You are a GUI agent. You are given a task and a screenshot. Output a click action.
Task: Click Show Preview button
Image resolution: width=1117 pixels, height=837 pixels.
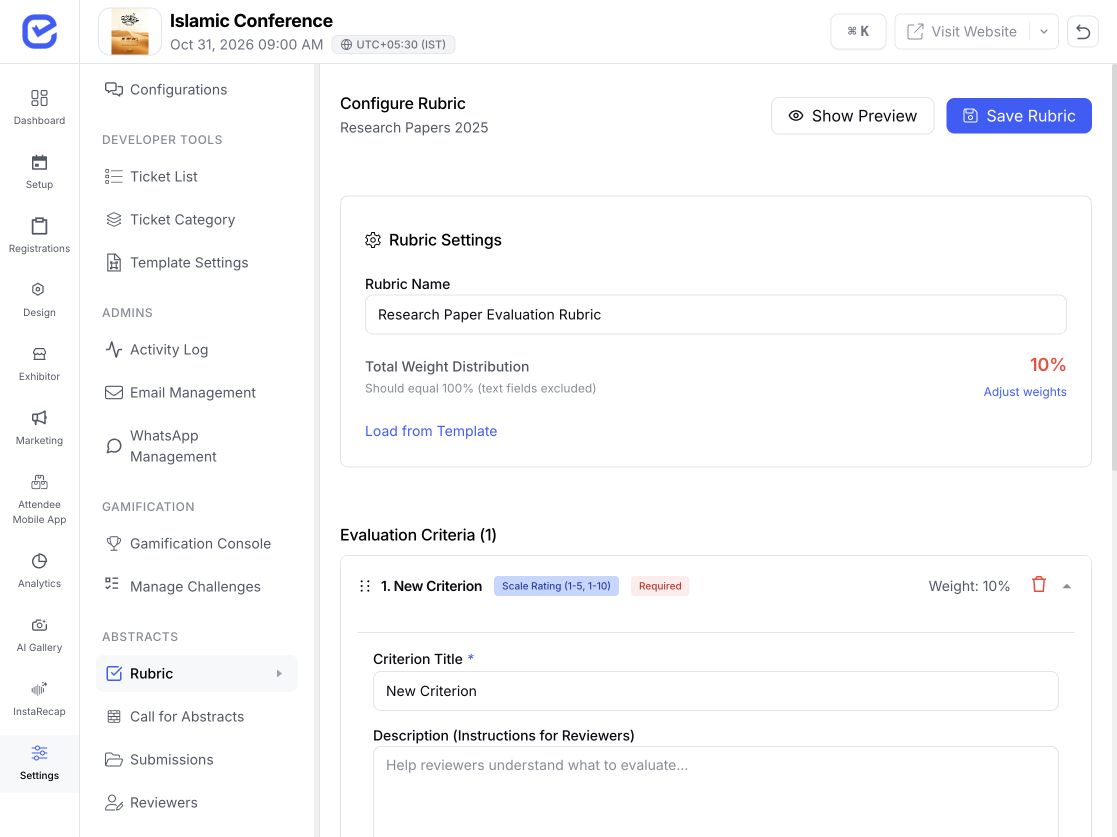pos(852,115)
